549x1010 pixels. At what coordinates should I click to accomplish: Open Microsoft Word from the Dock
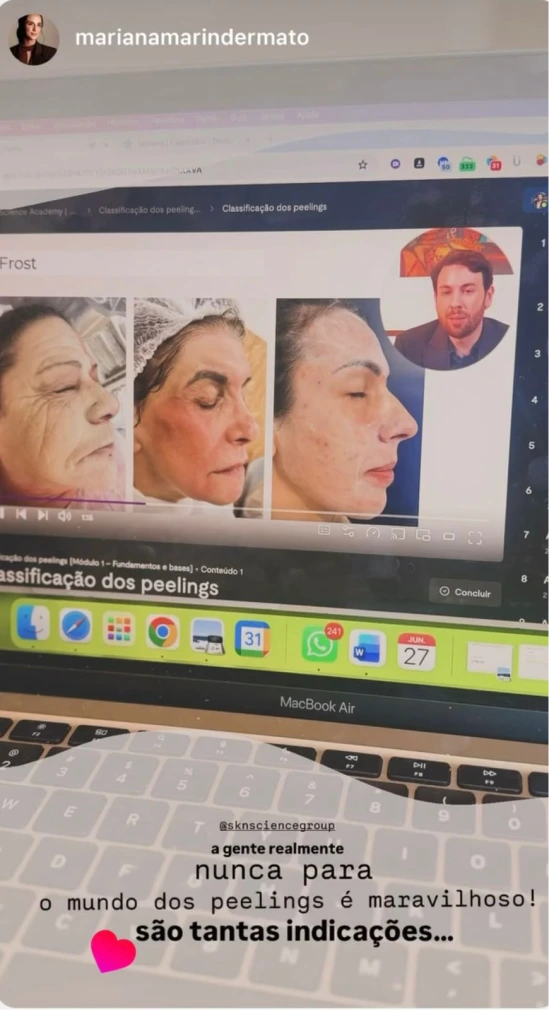367,650
